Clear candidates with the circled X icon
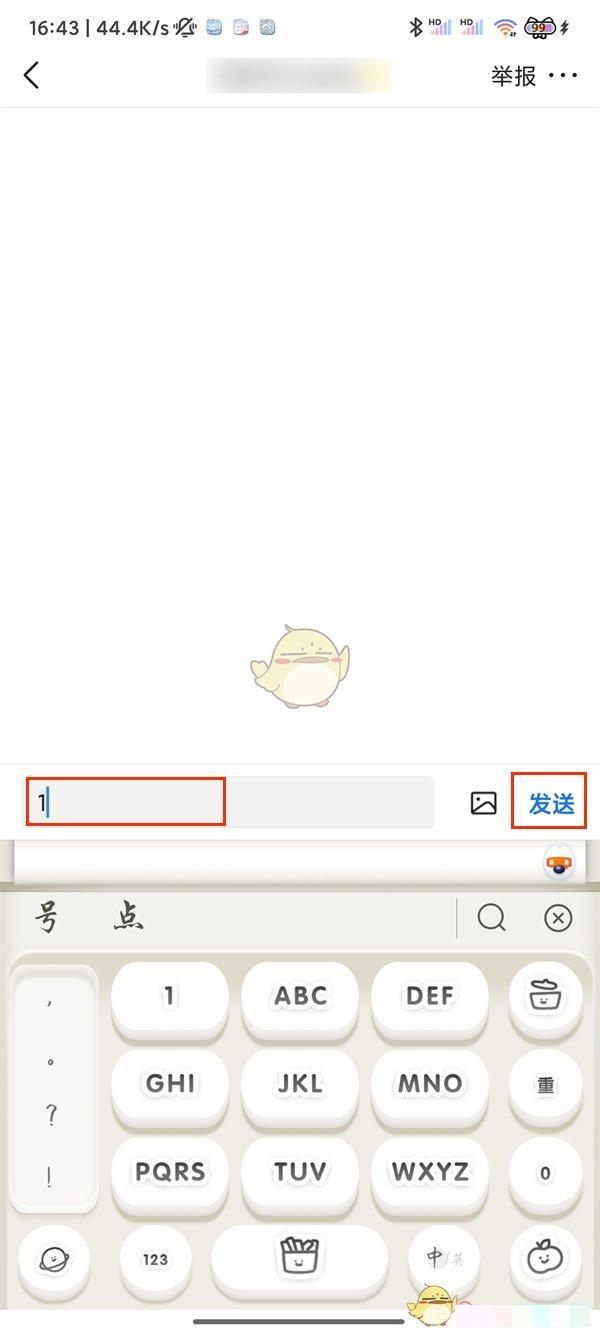Screen dimensions: 600x1333 click(x=558, y=918)
